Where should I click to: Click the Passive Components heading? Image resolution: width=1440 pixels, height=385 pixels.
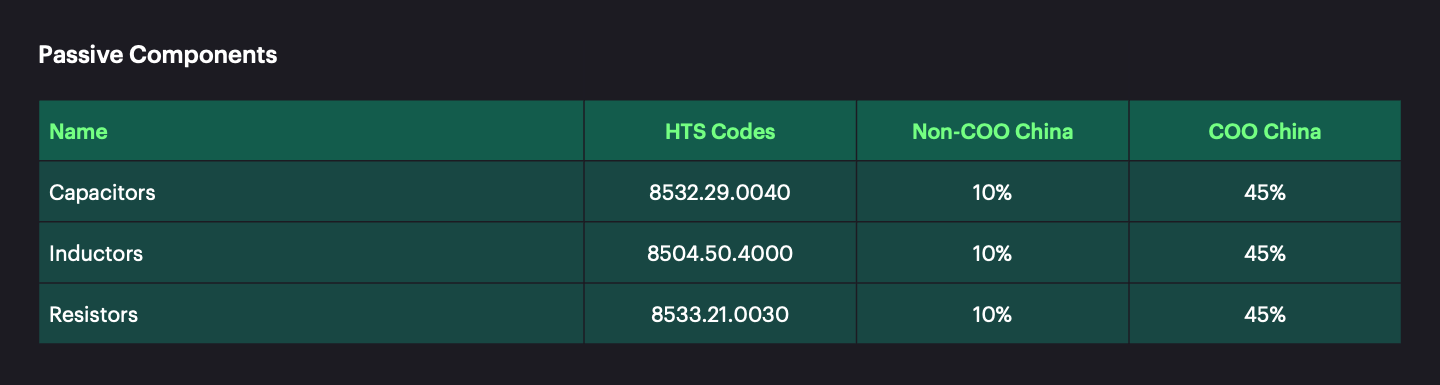(158, 55)
